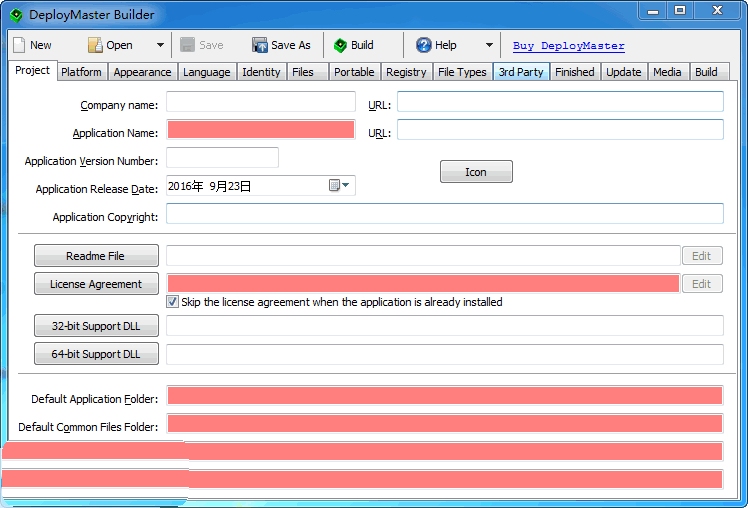Go to the Language tab
The height and width of the screenshot is (508, 748).
[207, 72]
